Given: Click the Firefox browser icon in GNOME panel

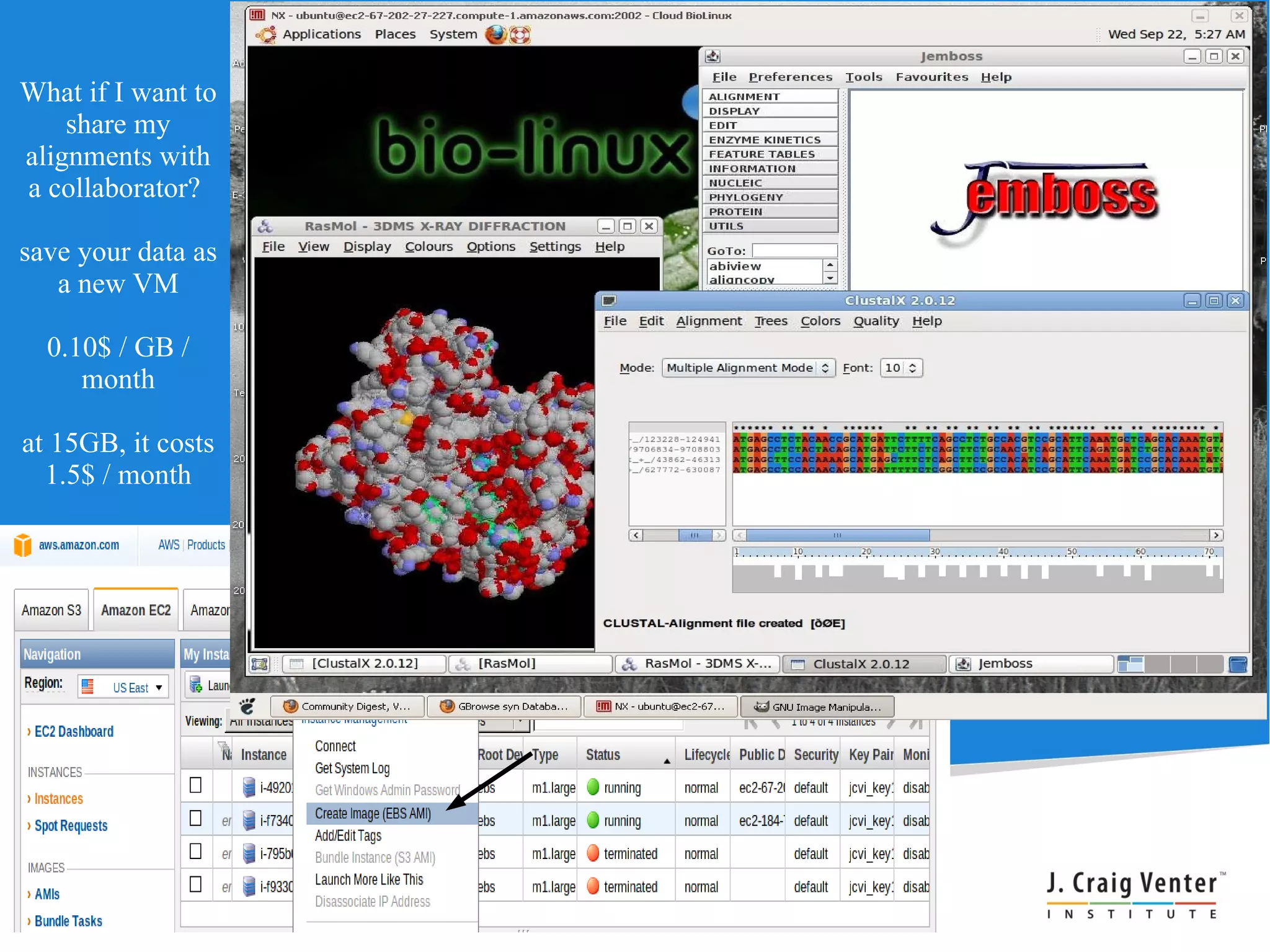Looking at the screenshot, I should 495,34.
